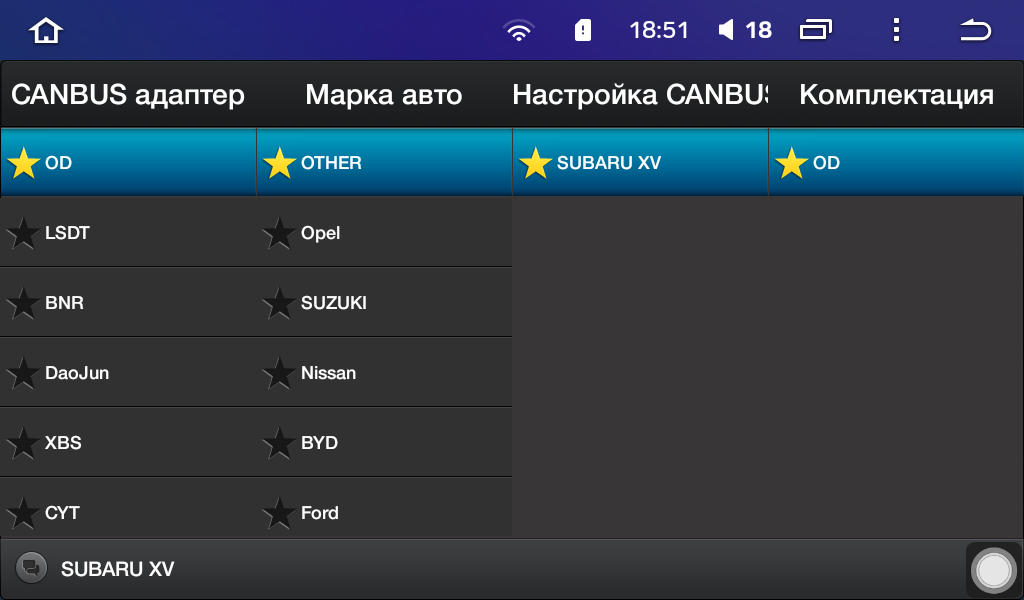
Task: Toggle favorite star for OTHER
Action: coord(280,163)
